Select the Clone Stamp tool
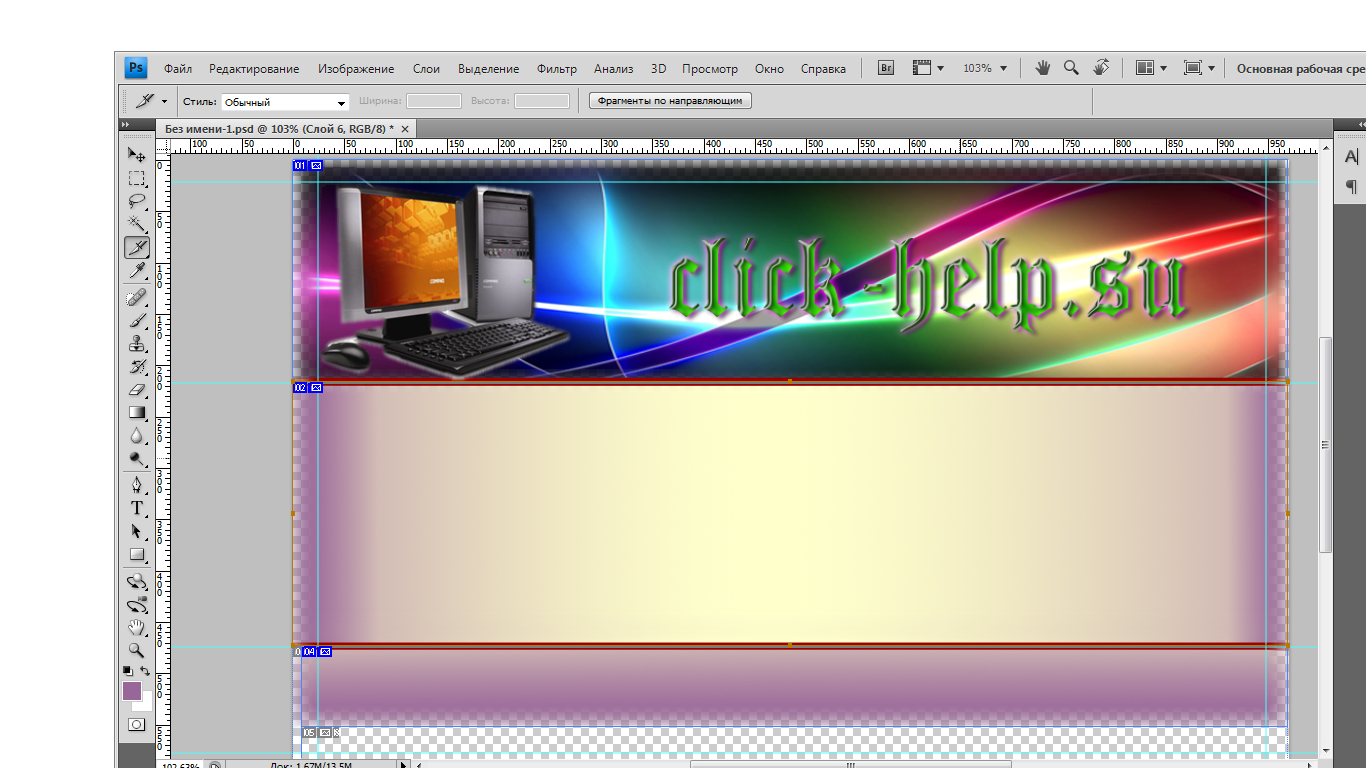 (x=136, y=343)
